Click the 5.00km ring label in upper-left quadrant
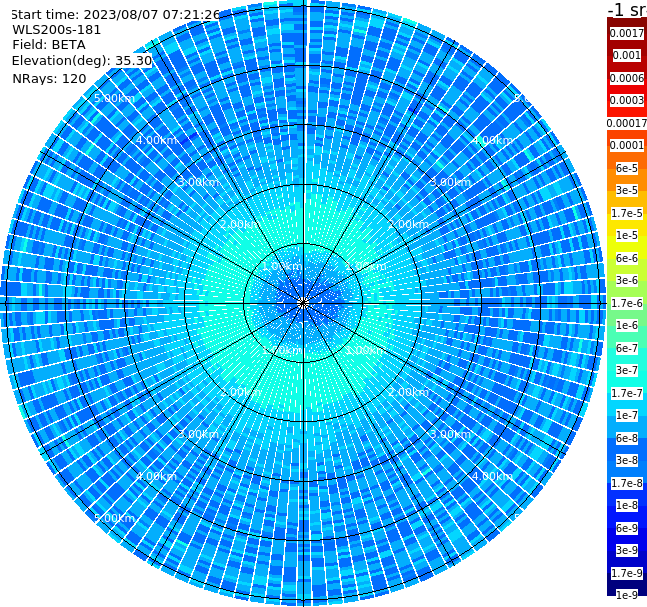Image resolution: width=647 pixels, height=607 pixels. coord(115,98)
